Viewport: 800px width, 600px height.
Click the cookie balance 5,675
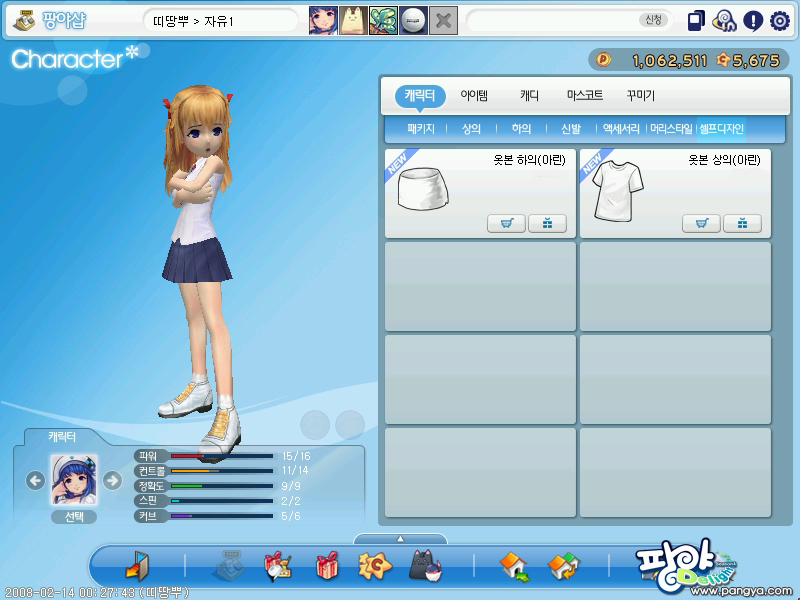756,61
